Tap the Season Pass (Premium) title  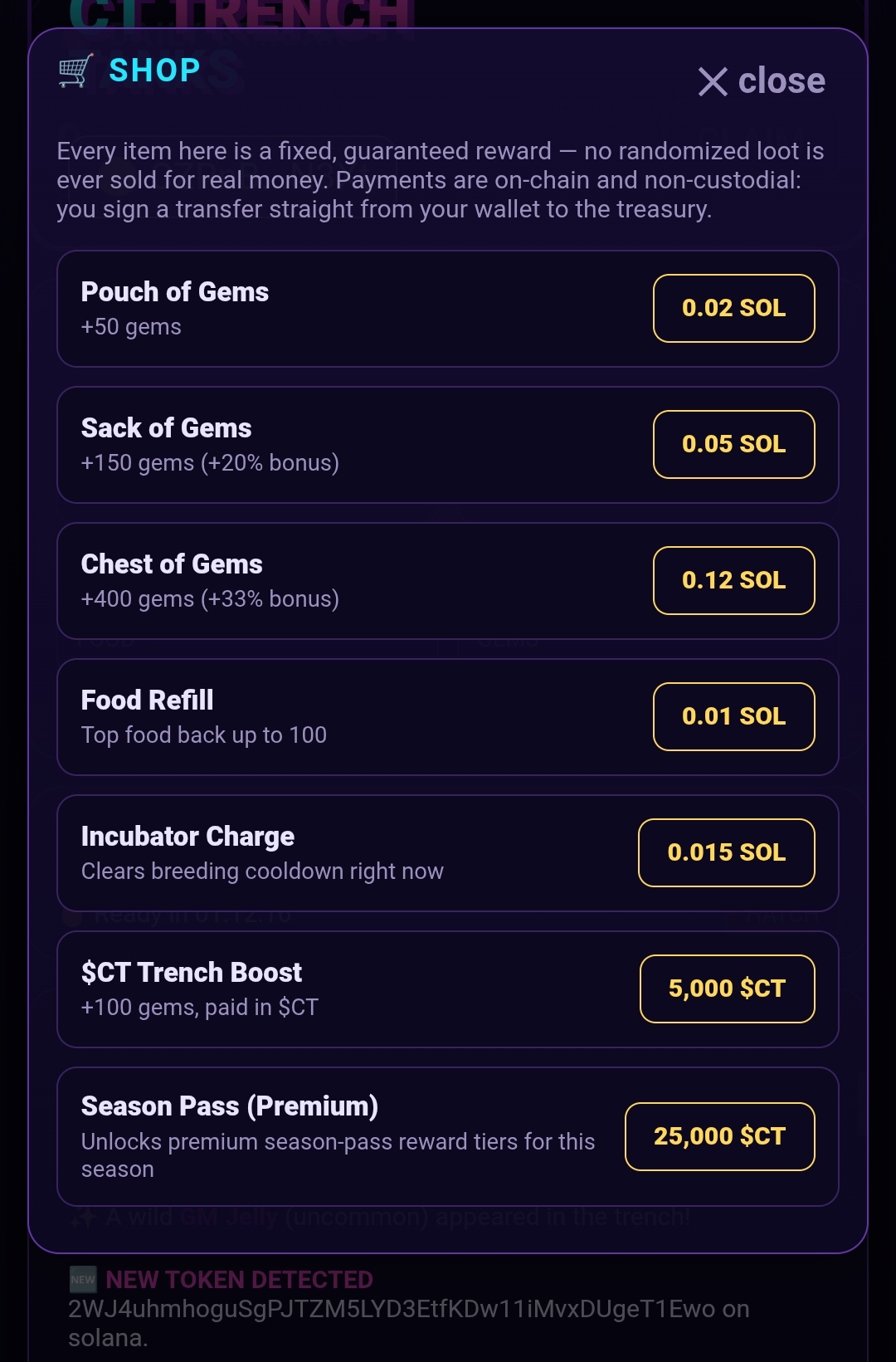(230, 1106)
